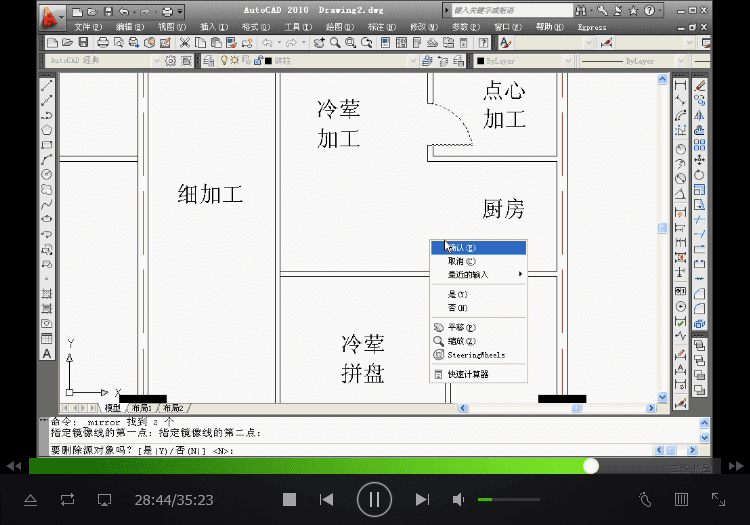This screenshot has width=750, height=525.
Task: Open the quick access toolbar customize arrow
Action: click(180, 11)
